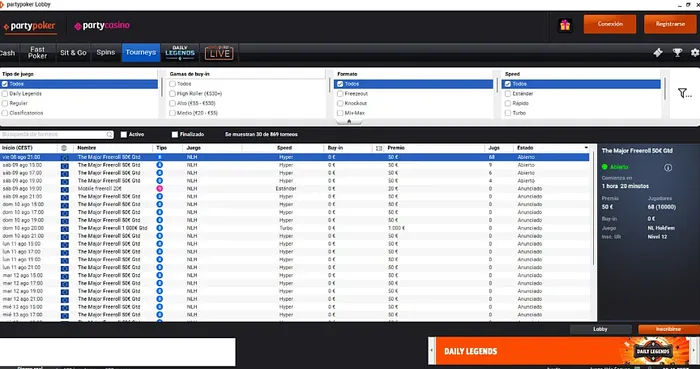700x369 pixels.
Task: Check Alto (€55 - €530) buy-in range
Action: (172, 104)
